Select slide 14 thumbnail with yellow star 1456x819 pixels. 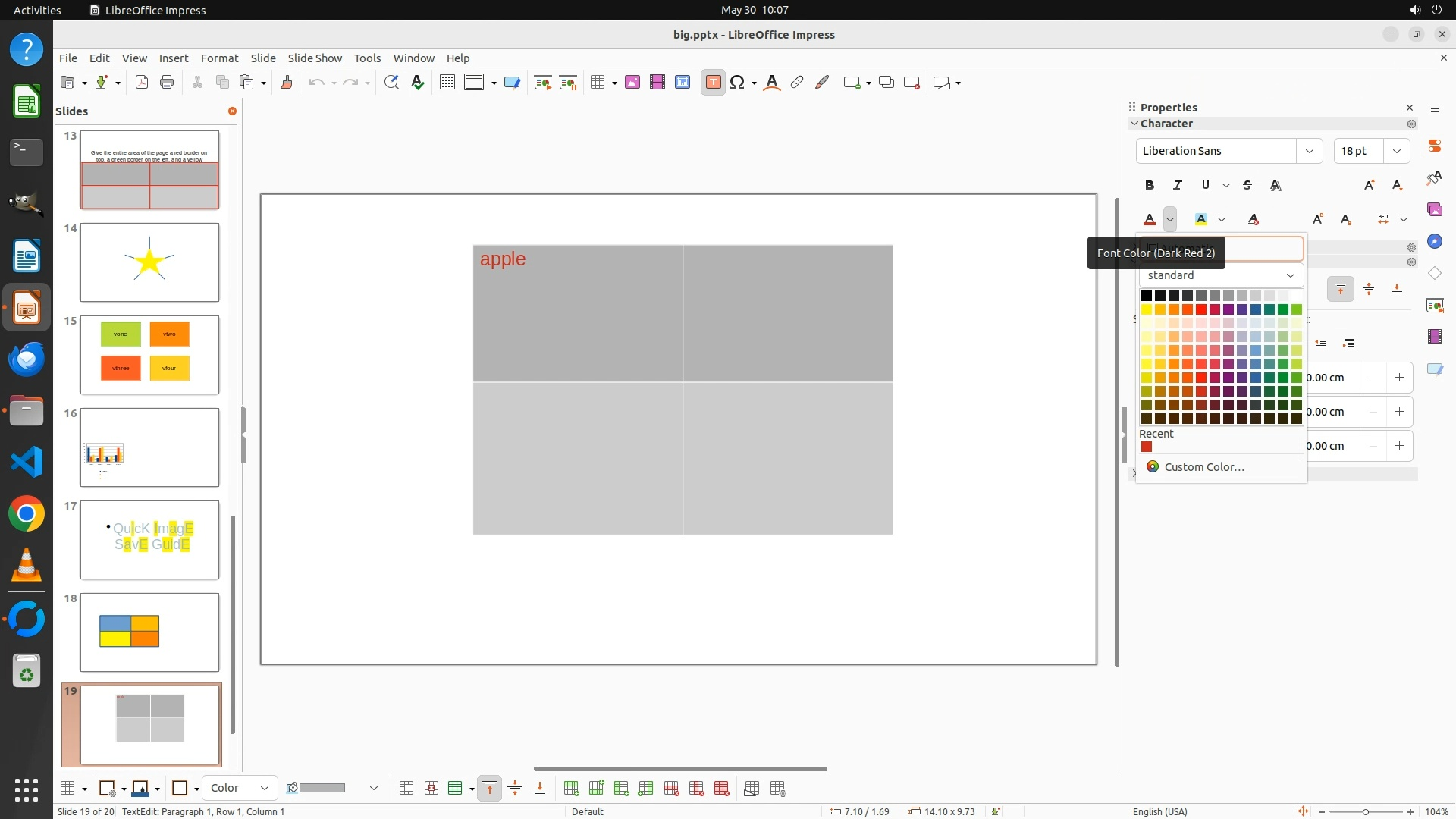coord(149,262)
